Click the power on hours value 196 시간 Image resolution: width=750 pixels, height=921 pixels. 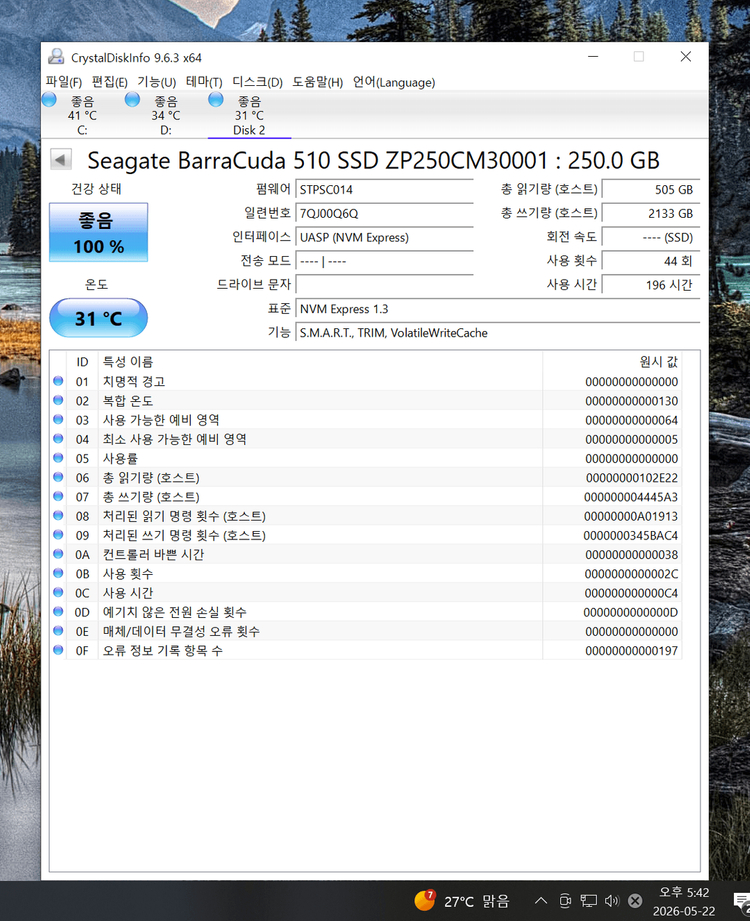coord(651,285)
